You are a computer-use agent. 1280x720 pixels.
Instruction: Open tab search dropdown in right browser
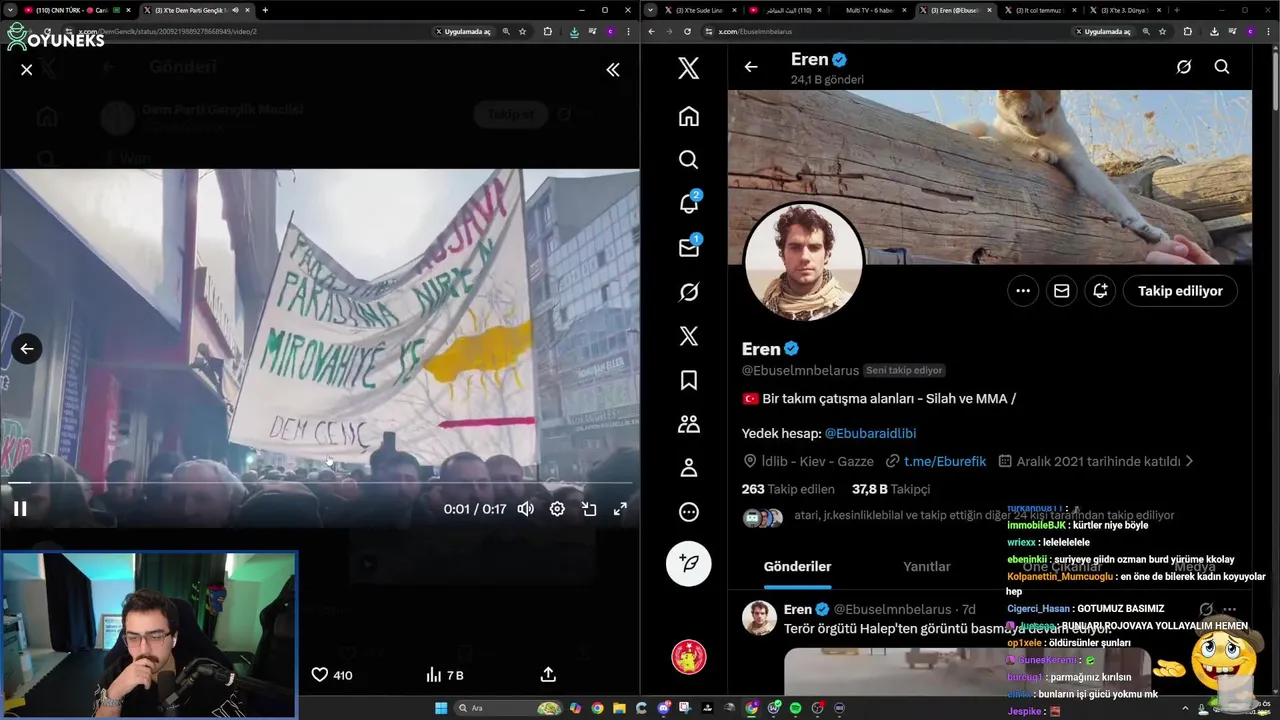[651, 10]
